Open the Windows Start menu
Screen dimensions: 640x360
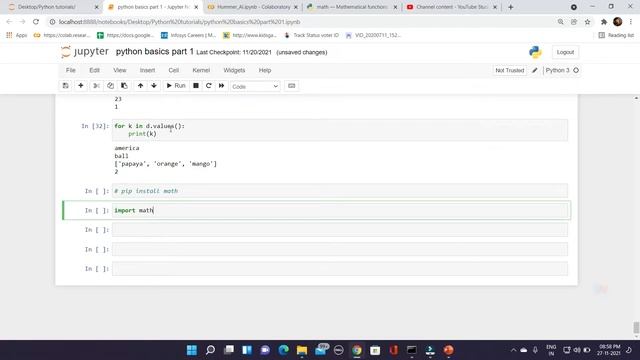[191, 350]
